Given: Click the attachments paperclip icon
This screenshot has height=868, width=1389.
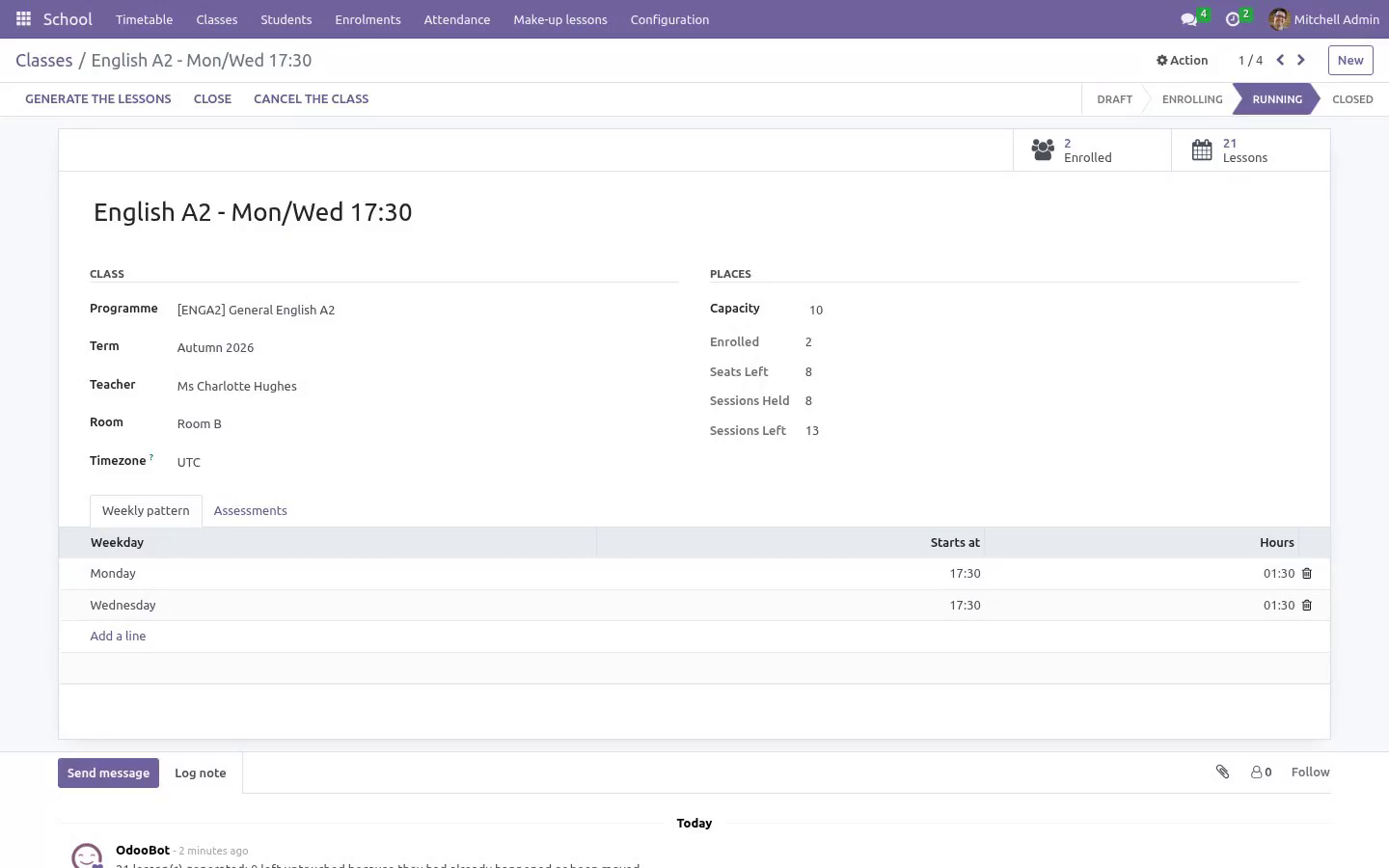Looking at the screenshot, I should (1222, 772).
